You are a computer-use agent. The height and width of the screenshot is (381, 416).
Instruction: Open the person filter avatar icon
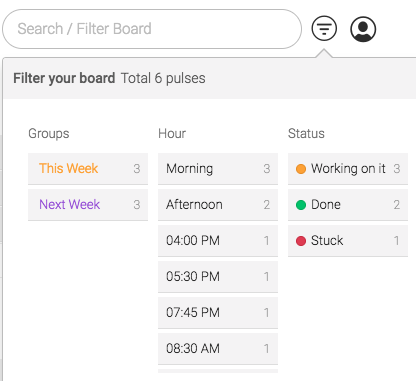tap(363, 29)
